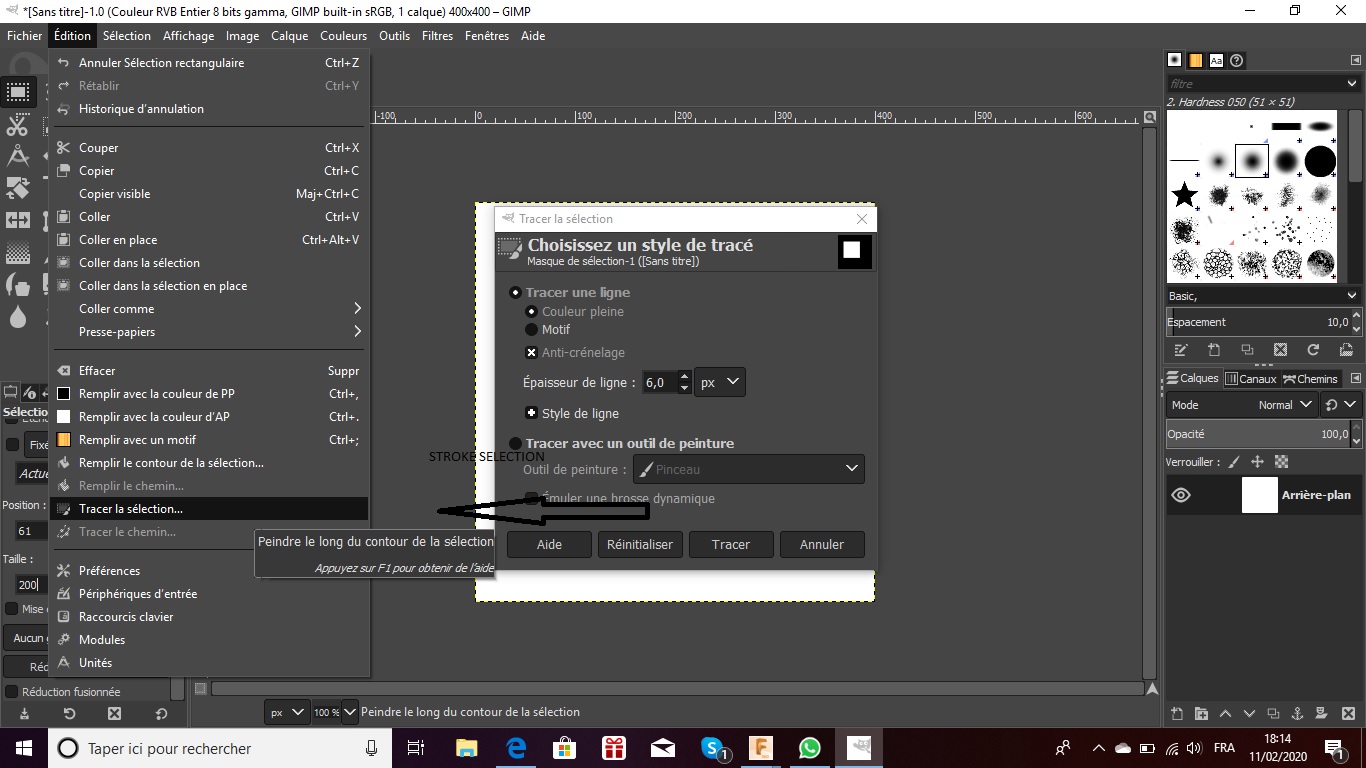Image resolution: width=1366 pixels, height=768 pixels.
Task: Toggle lock alpha channel checkerboard icon
Action: coord(1281,462)
